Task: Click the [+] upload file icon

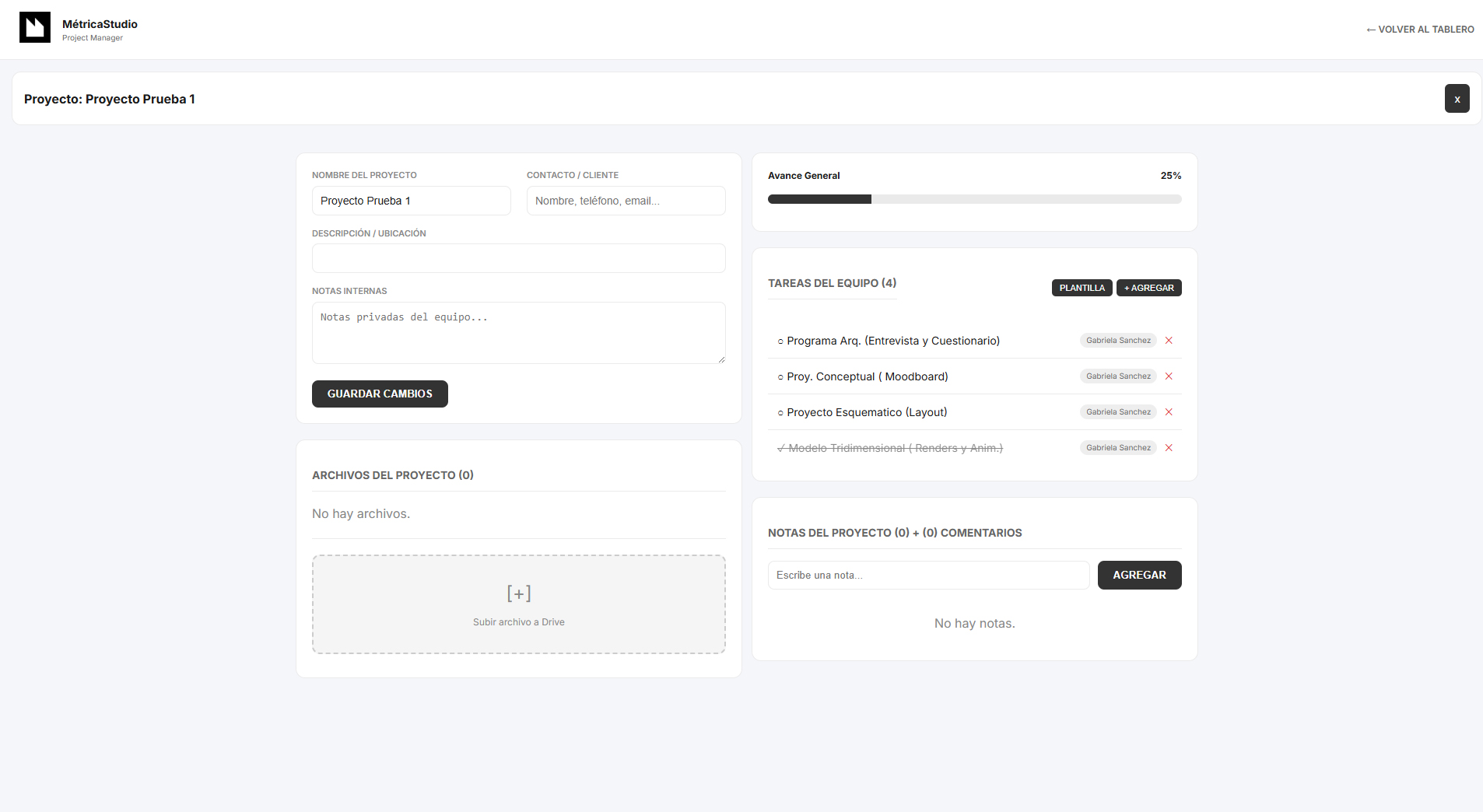Action: coord(518,593)
